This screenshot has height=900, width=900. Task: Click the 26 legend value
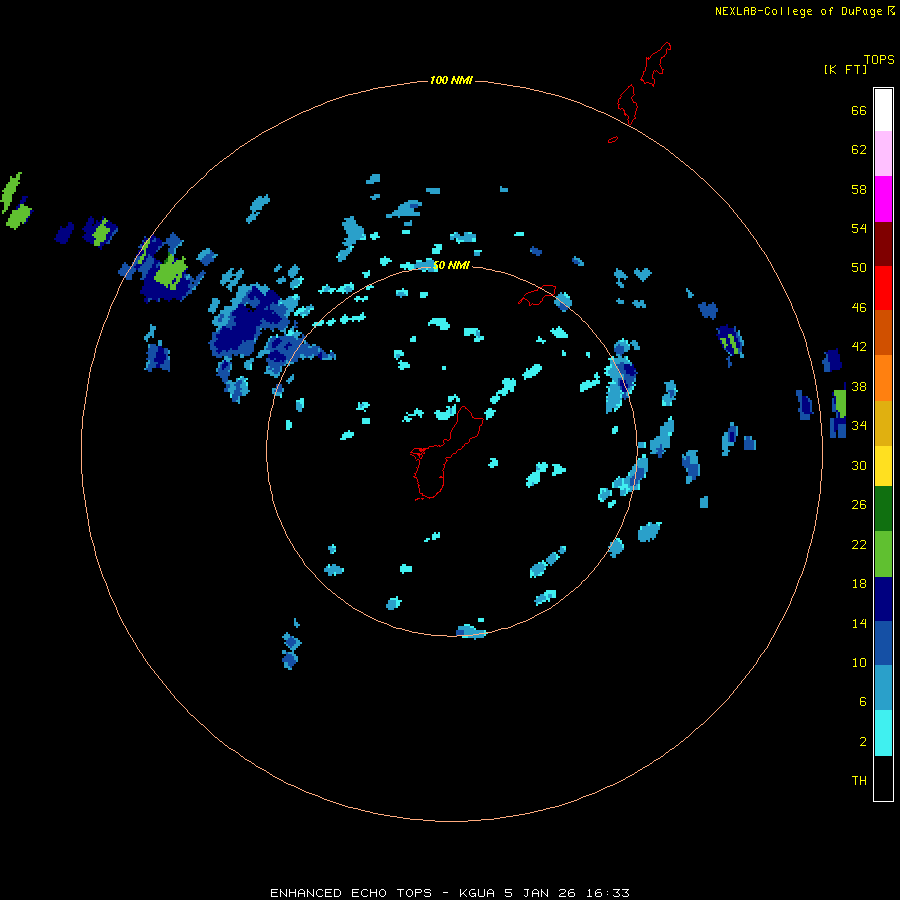click(859, 505)
